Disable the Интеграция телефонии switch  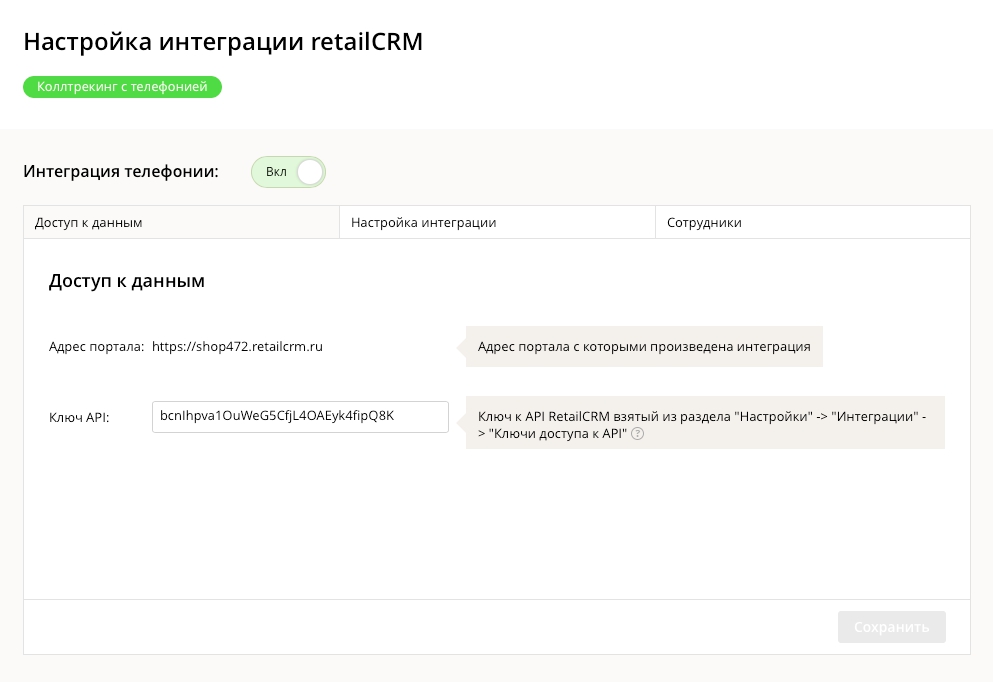(288, 172)
